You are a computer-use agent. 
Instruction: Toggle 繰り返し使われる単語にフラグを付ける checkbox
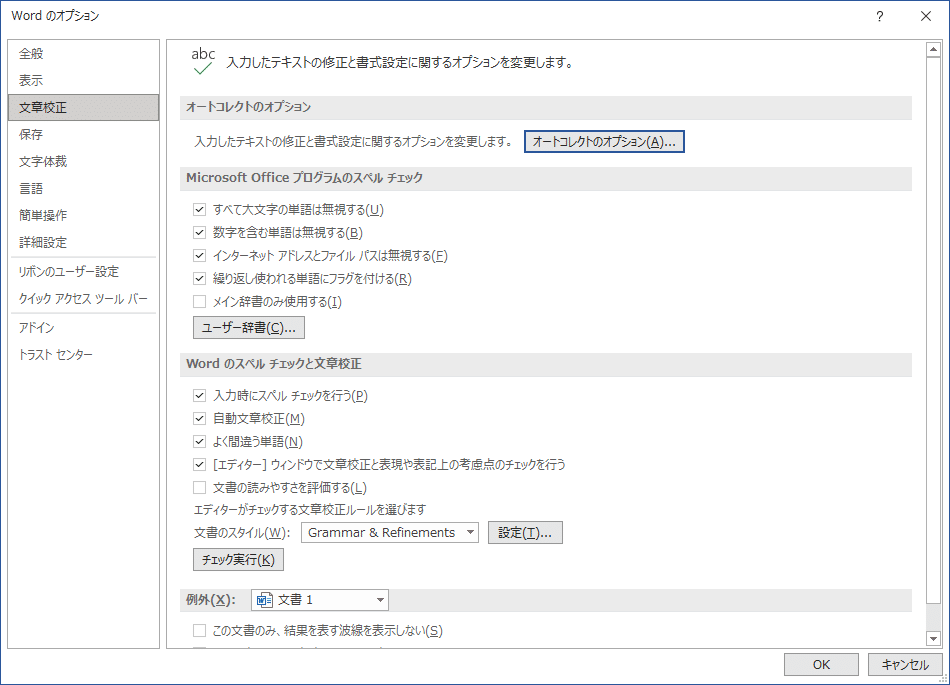(199, 279)
